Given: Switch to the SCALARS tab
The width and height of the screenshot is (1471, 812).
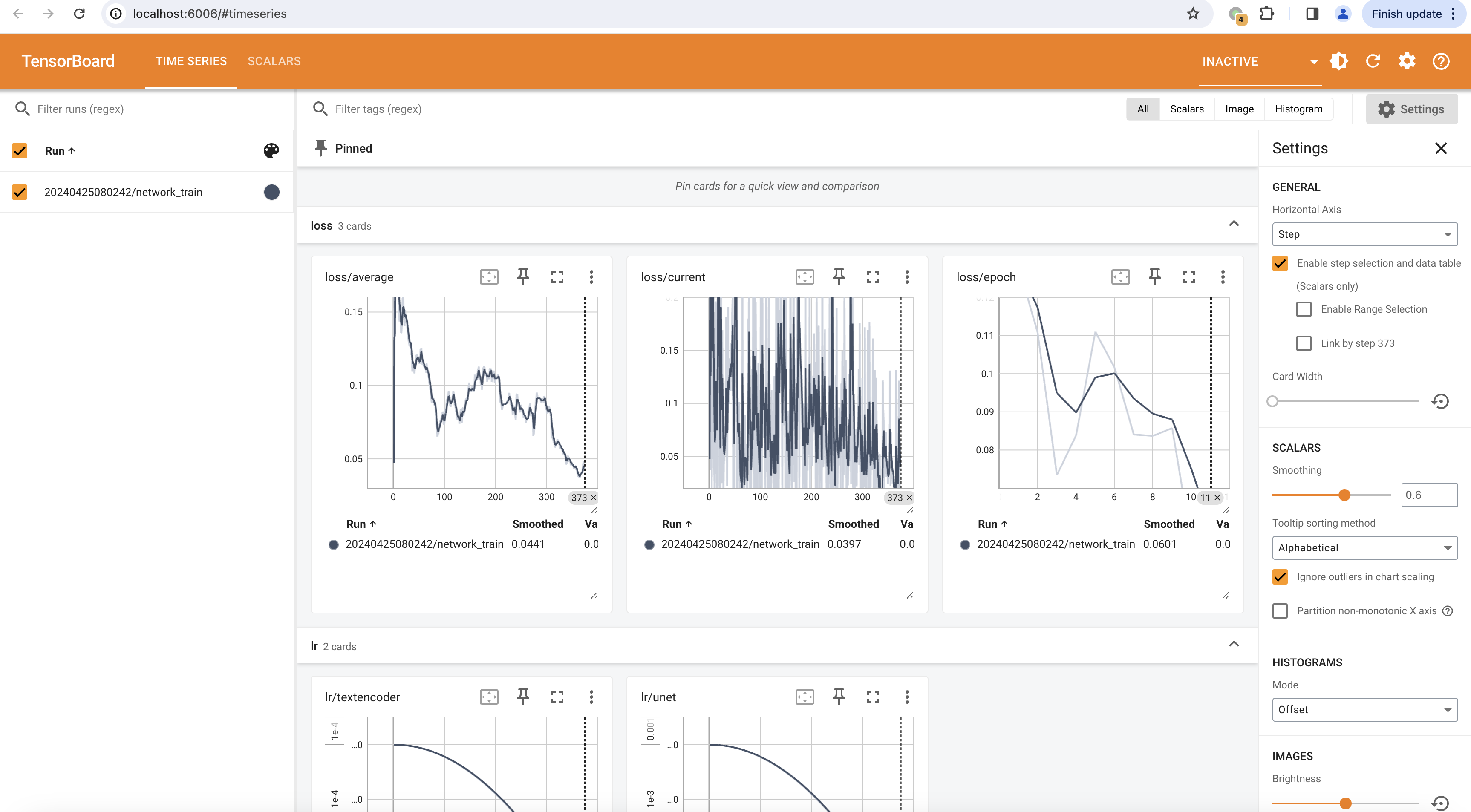Looking at the screenshot, I should pyautogui.click(x=274, y=61).
